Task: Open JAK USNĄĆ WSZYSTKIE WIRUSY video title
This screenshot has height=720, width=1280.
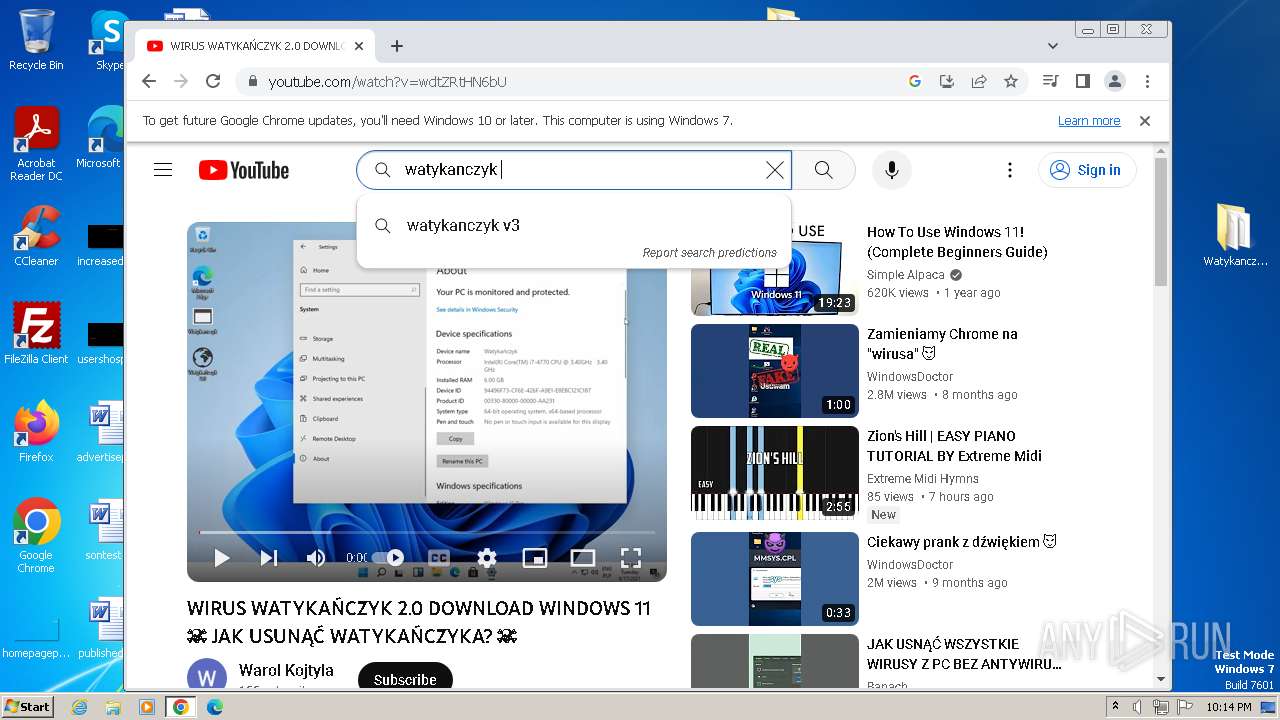Action: (964, 654)
